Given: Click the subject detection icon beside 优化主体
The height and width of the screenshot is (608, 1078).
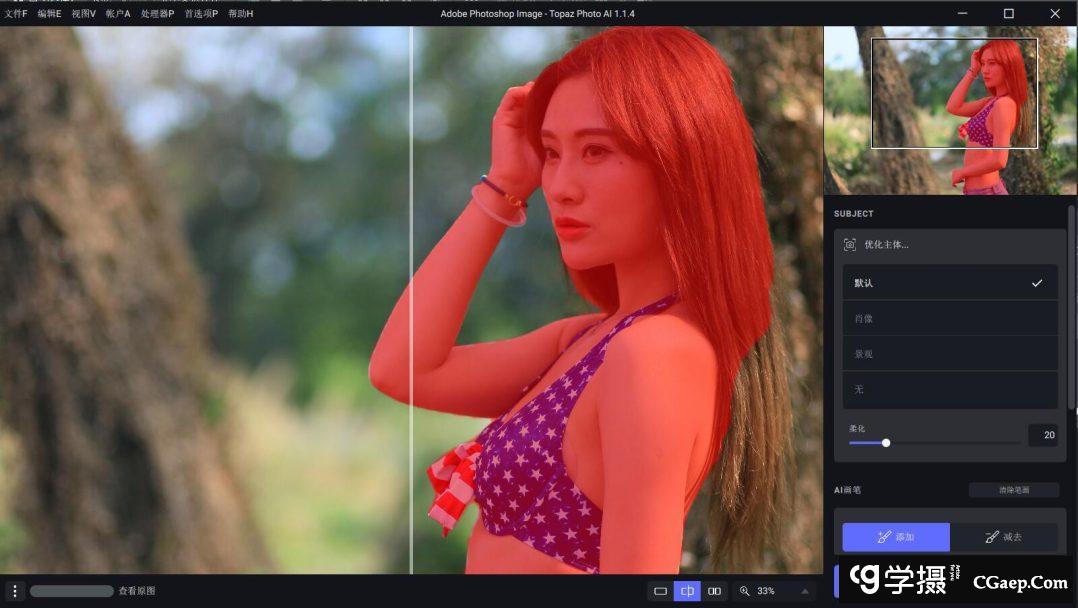Looking at the screenshot, I should pyautogui.click(x=850, y=245).
